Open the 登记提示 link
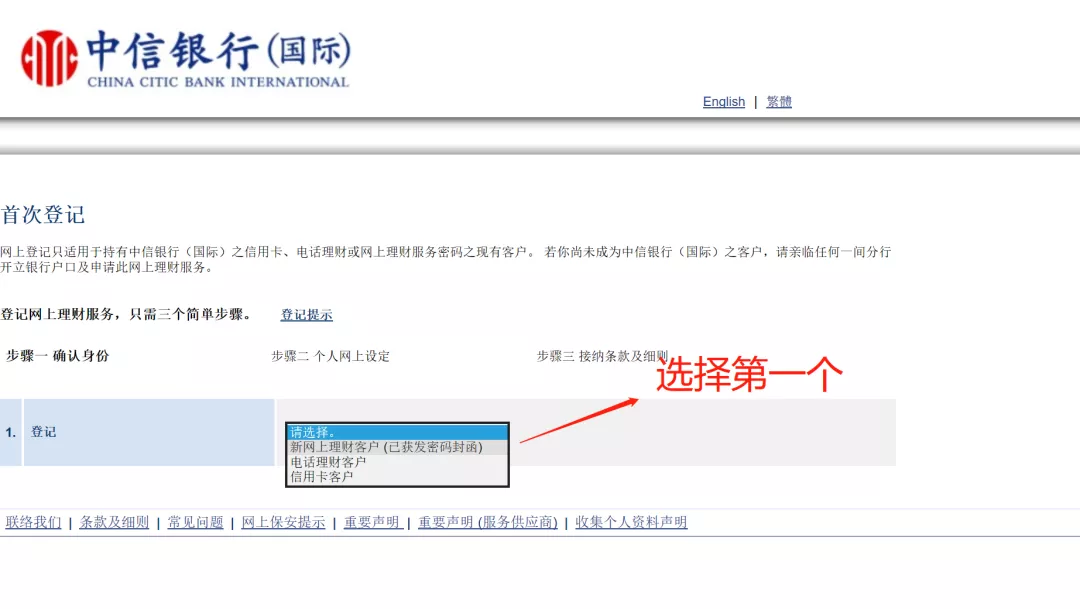Screen dimensions: 1080x609 (x=307, y=315)
